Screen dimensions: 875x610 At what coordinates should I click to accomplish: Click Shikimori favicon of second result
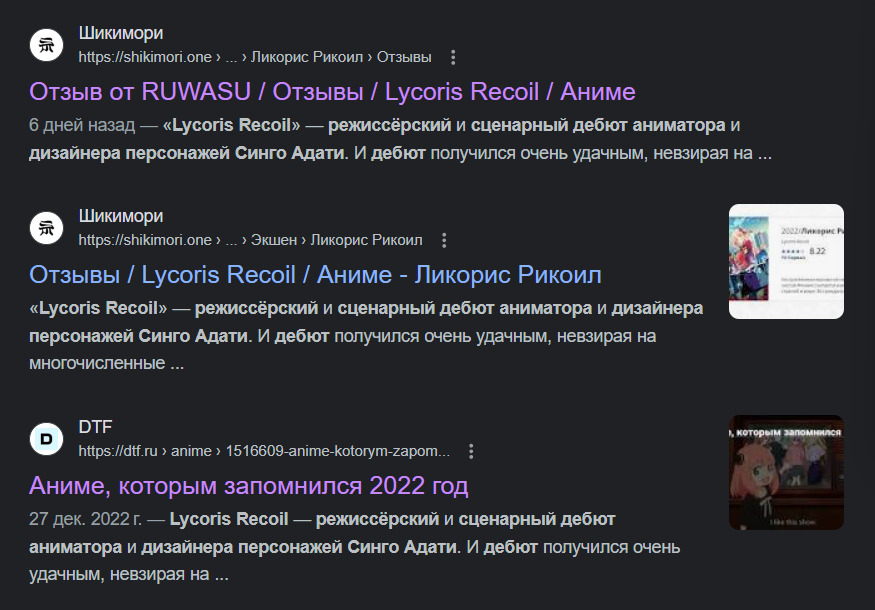click(46, 228)
